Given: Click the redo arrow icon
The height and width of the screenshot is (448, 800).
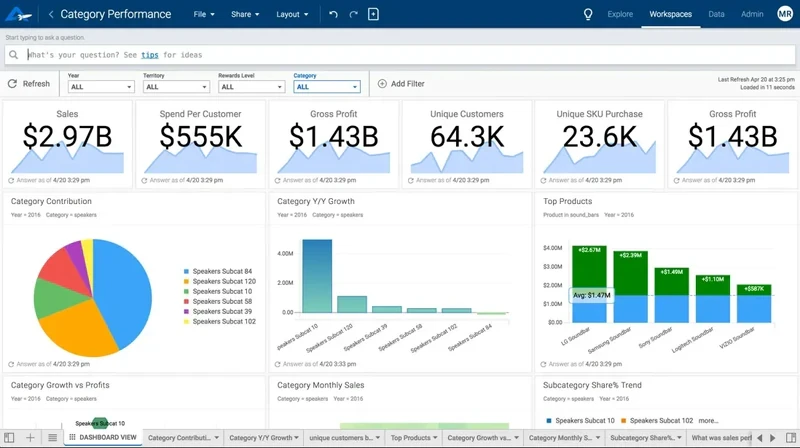Looking at the screenshot, I should click(353, 15).
